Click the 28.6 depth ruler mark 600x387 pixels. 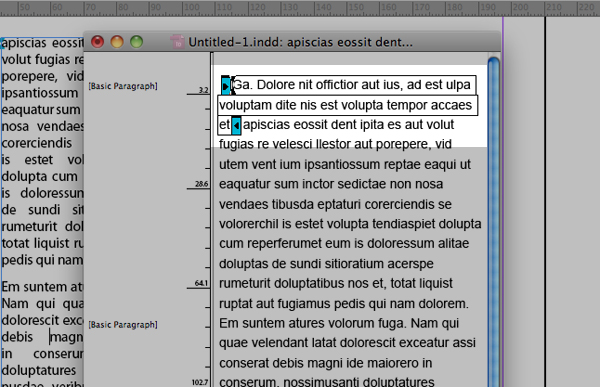pos(202,184)
